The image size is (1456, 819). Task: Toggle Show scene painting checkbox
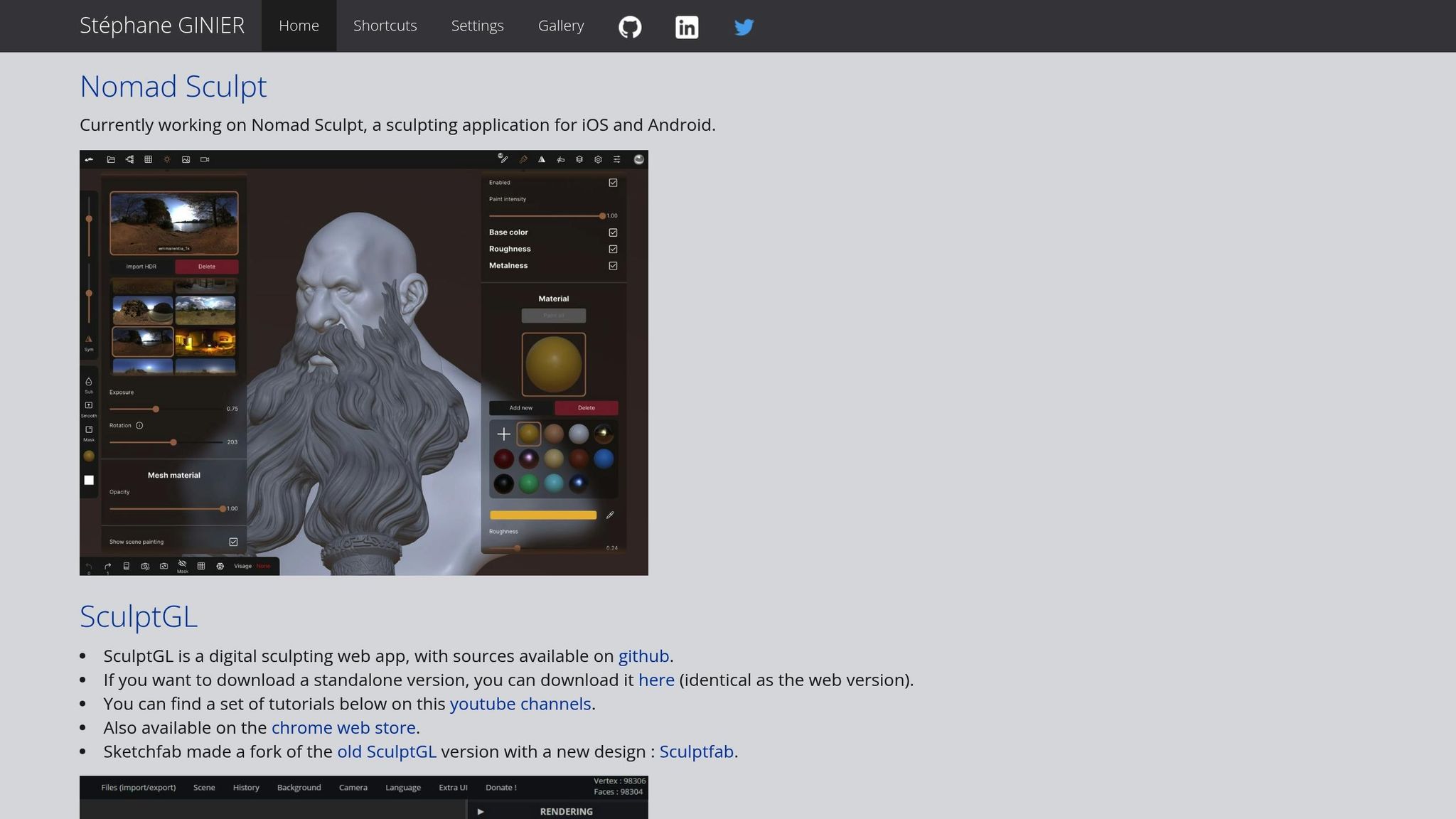point(233,542)
